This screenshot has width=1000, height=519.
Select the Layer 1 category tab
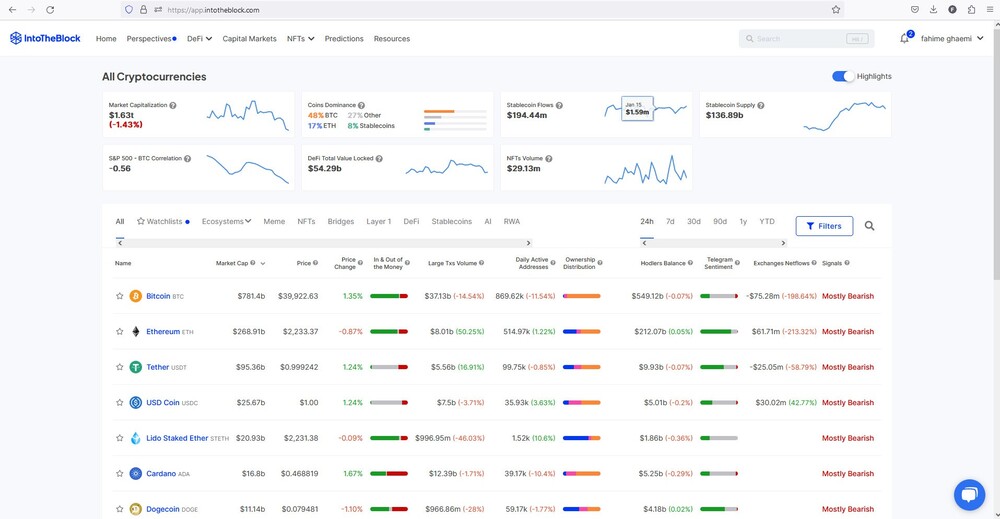[379, 221]
